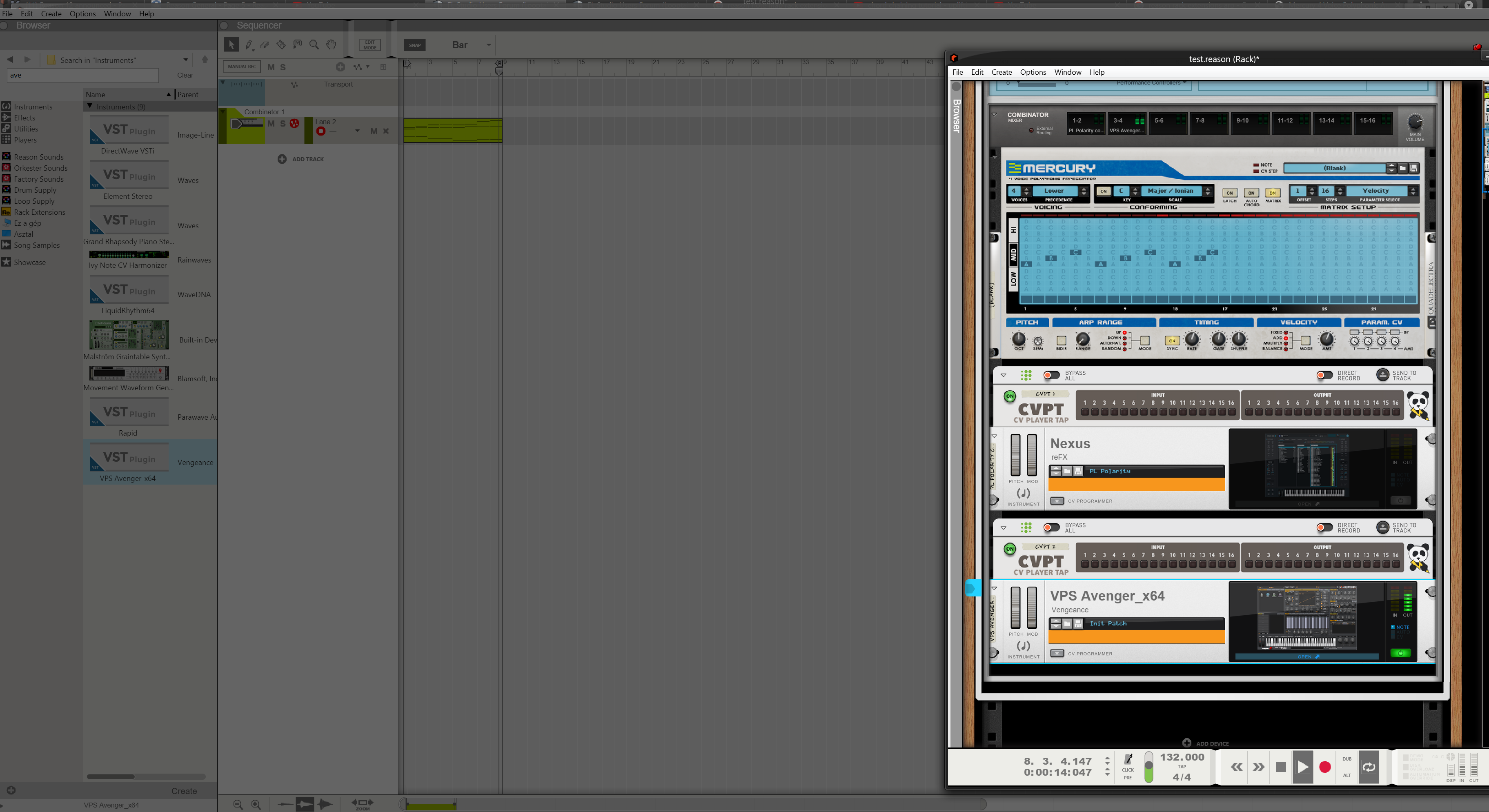
Task: Zoom out with sequencer magnifier minus icon
Action: coord(238,804)
